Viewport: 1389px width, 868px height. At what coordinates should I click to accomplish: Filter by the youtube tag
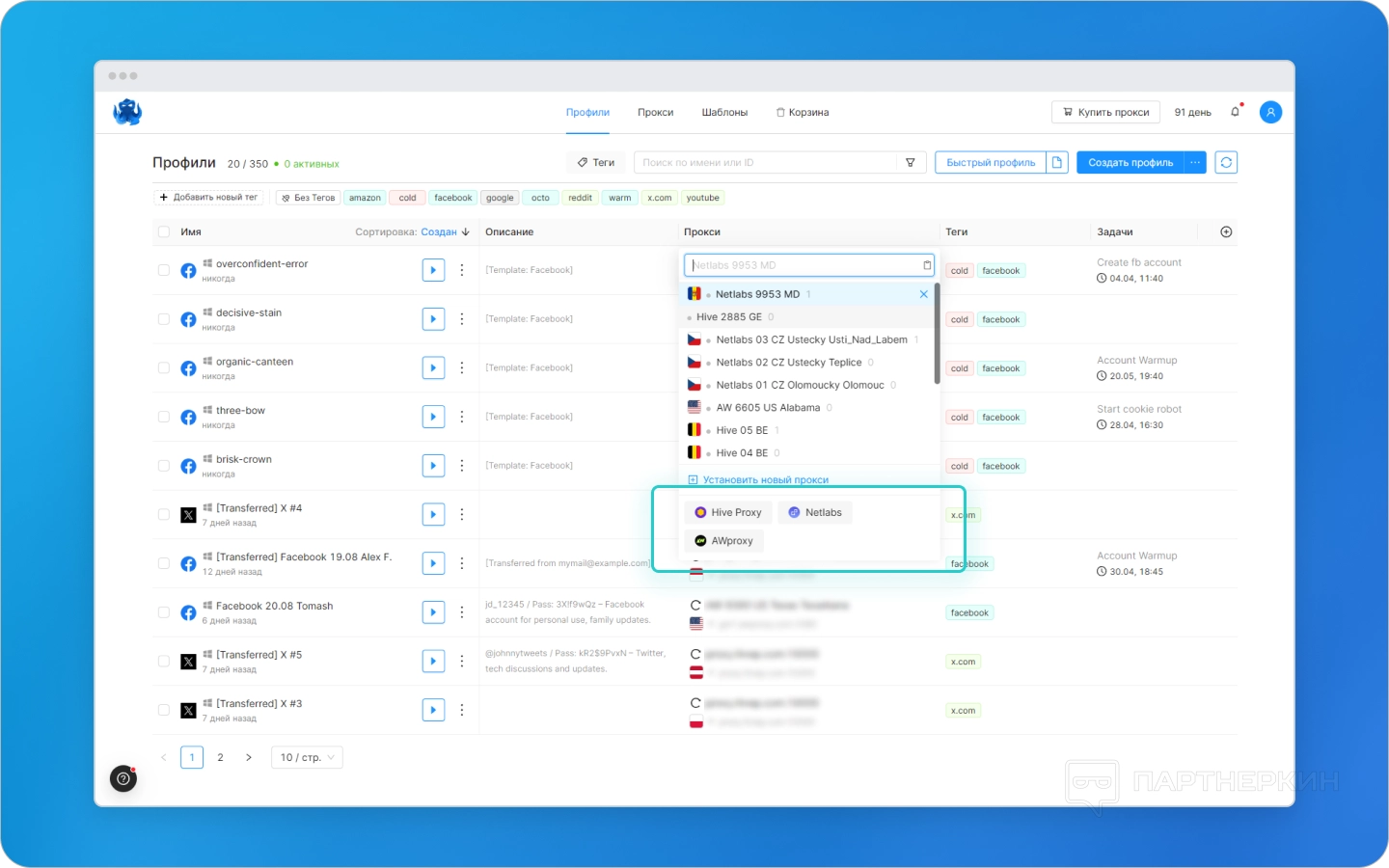coord(703,198)
